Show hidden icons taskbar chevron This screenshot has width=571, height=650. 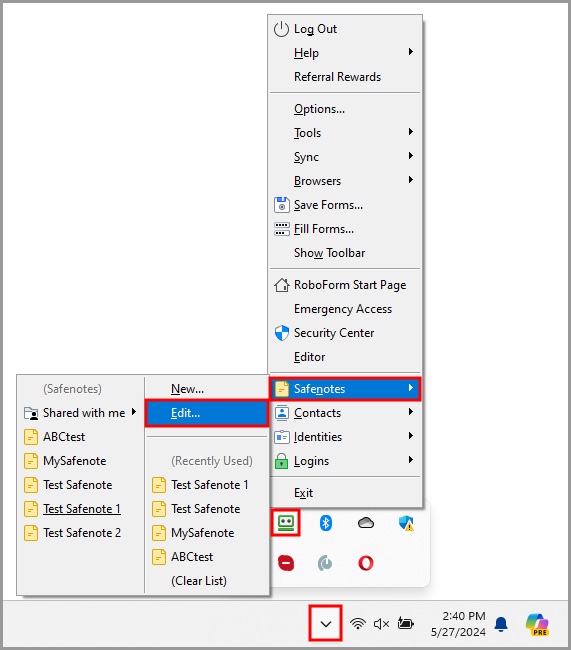[326, 623]
